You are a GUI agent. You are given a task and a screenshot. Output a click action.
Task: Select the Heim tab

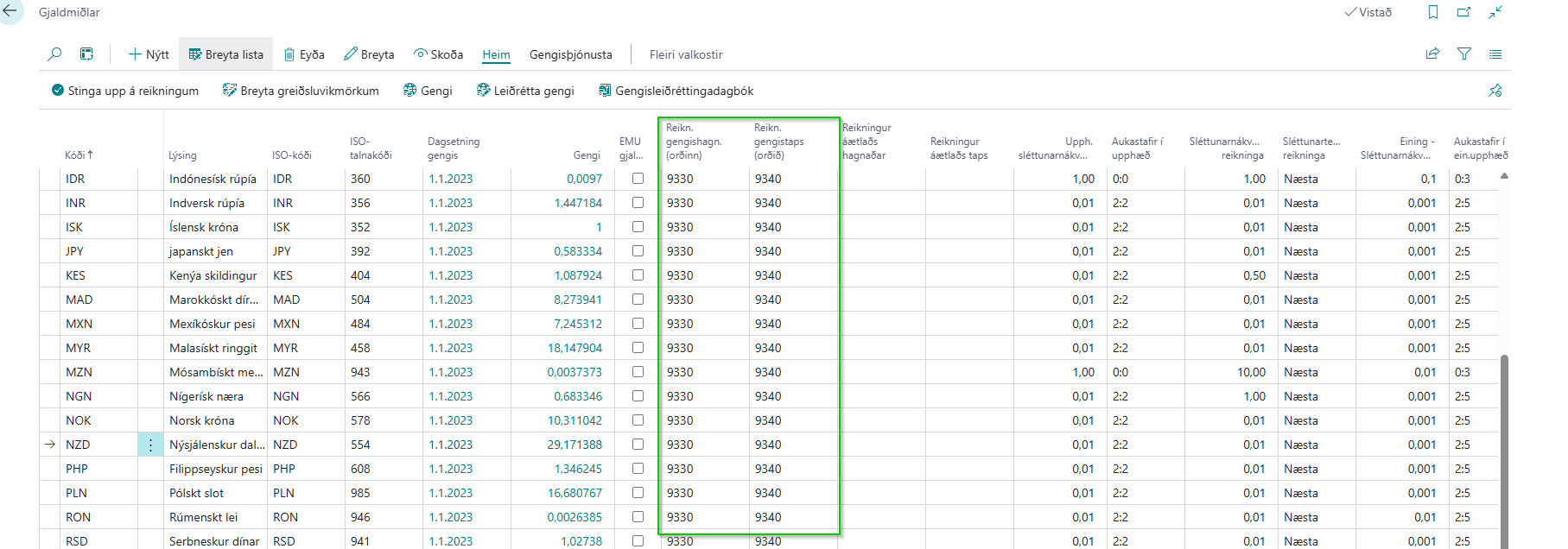496,54
